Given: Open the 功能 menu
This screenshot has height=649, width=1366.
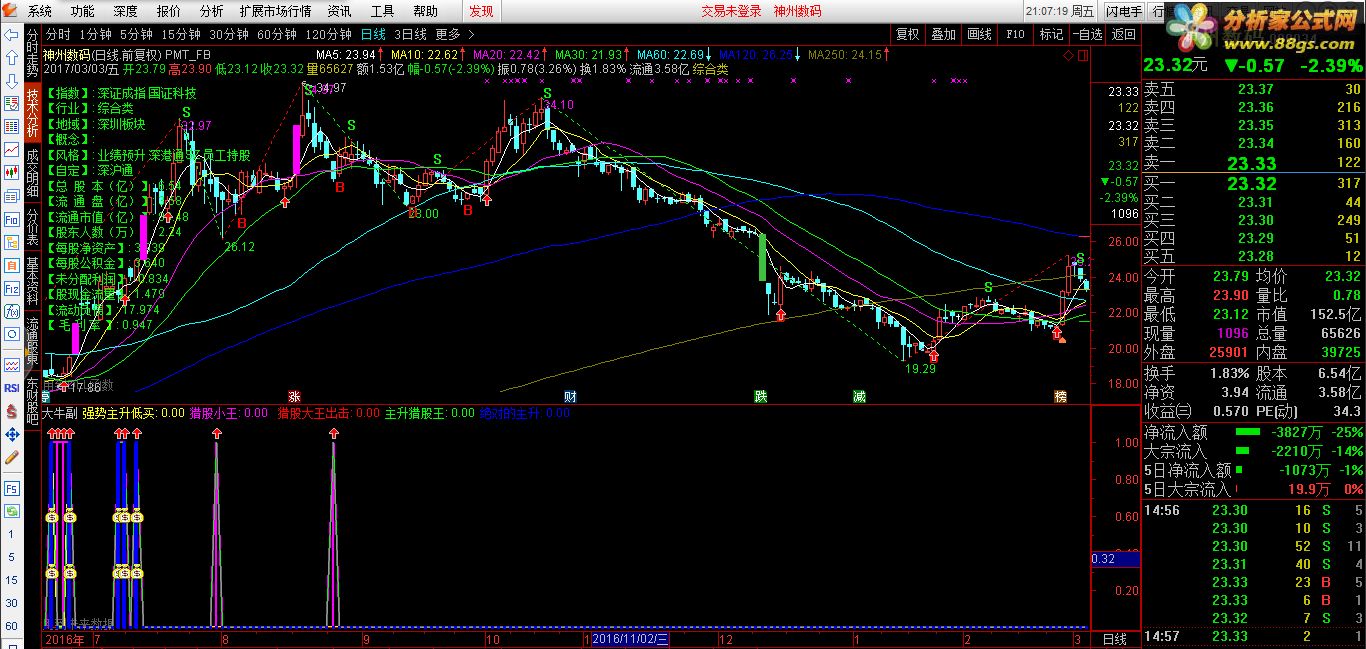Looking at the screenshot, I should click(83, 11).
